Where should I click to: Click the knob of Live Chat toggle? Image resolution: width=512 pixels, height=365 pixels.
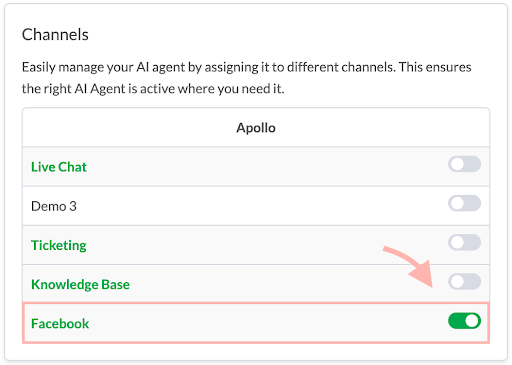click(457, 164)
